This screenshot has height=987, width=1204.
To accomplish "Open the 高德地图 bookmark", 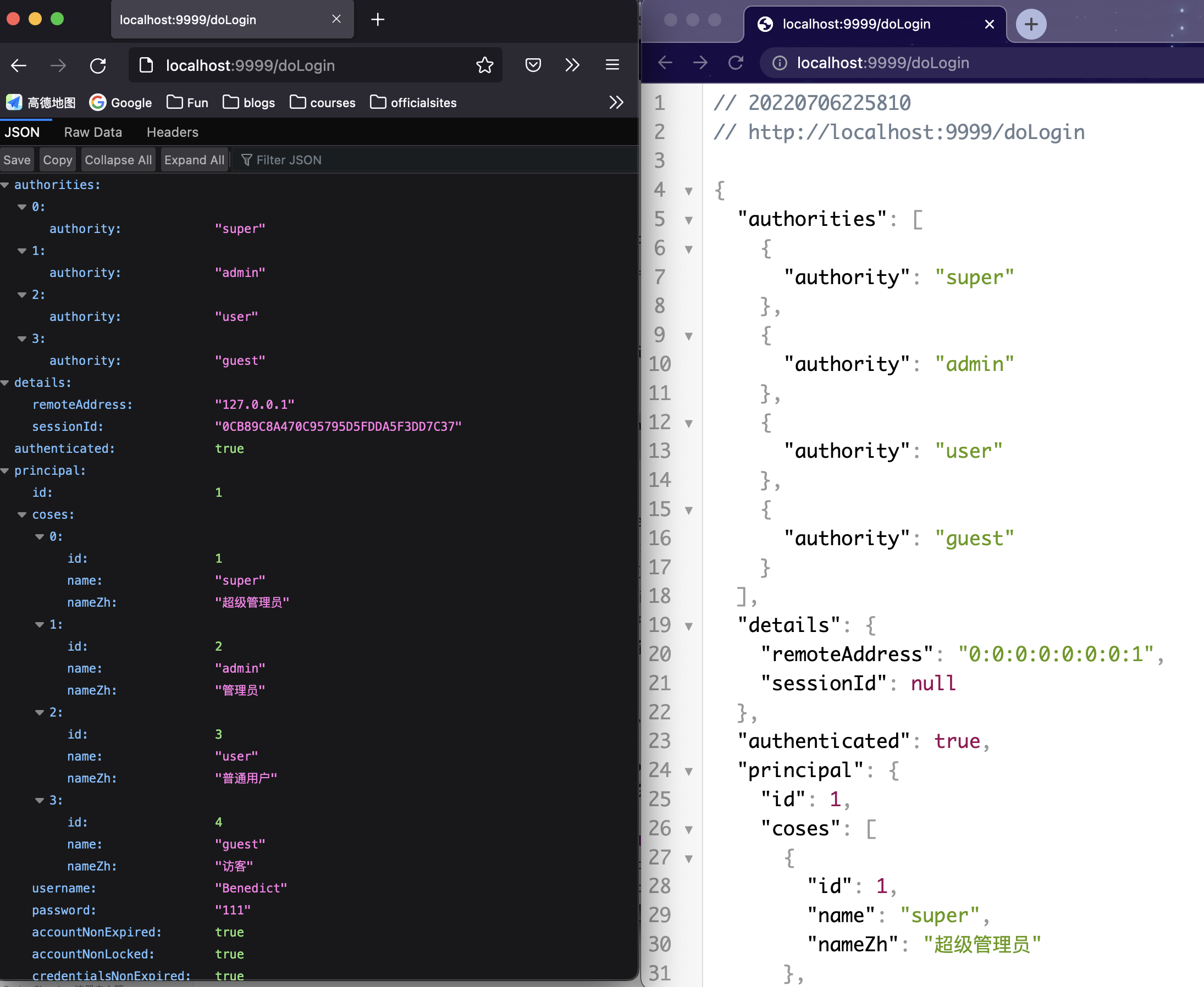I will [x=41, y=102].
